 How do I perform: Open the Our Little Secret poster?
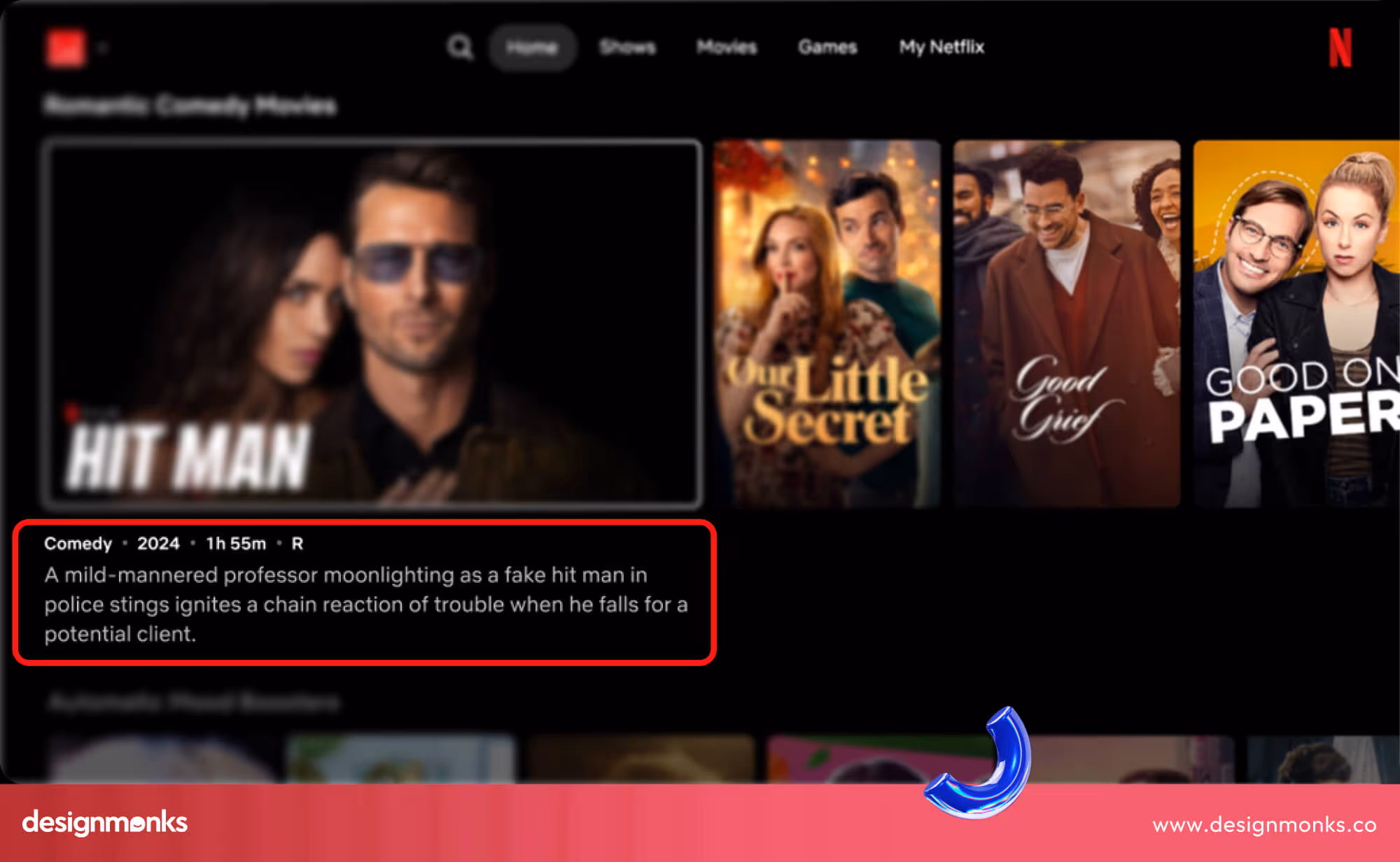827,323
